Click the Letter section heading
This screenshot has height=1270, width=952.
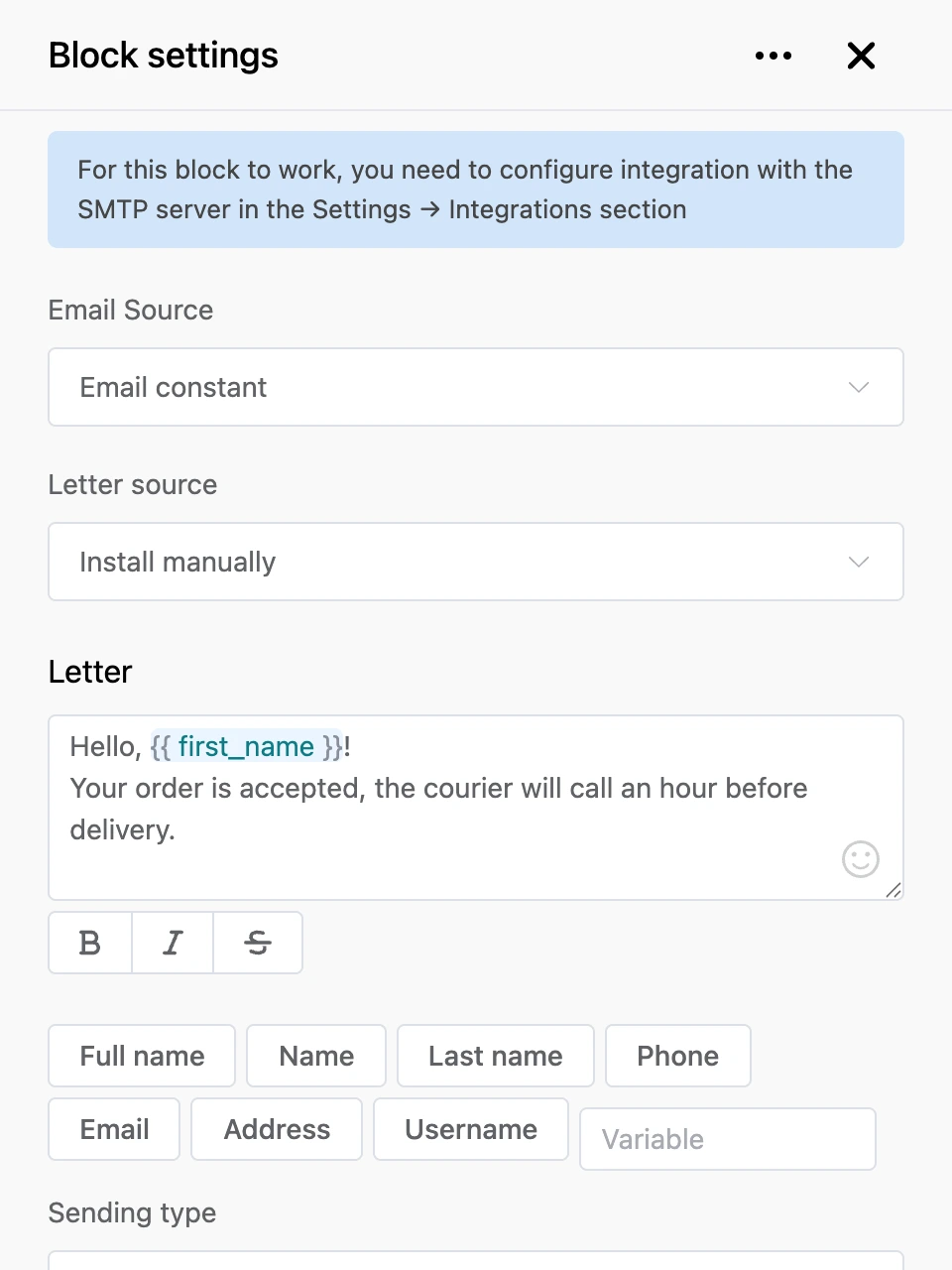tap(90, 672)
